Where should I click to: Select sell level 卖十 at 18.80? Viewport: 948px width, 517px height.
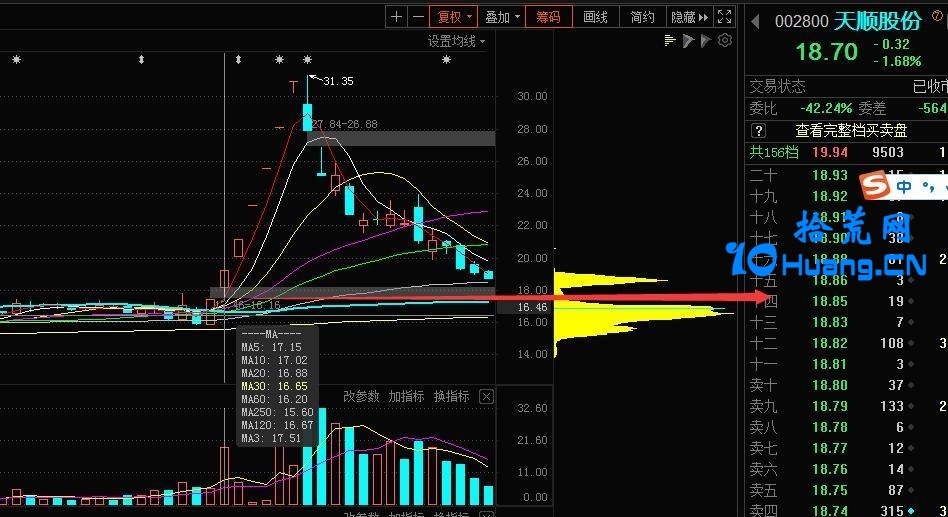click(846, 385)
